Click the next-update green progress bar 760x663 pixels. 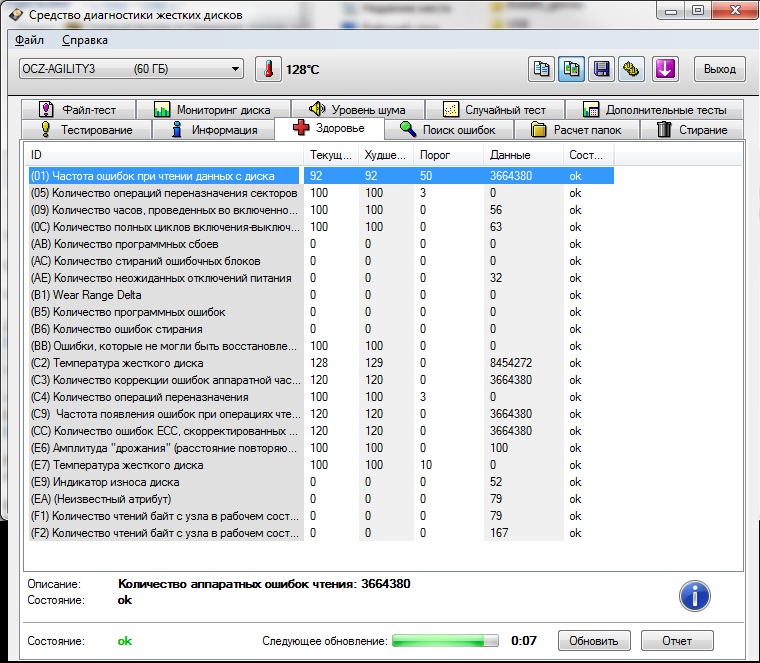(445, 641)
